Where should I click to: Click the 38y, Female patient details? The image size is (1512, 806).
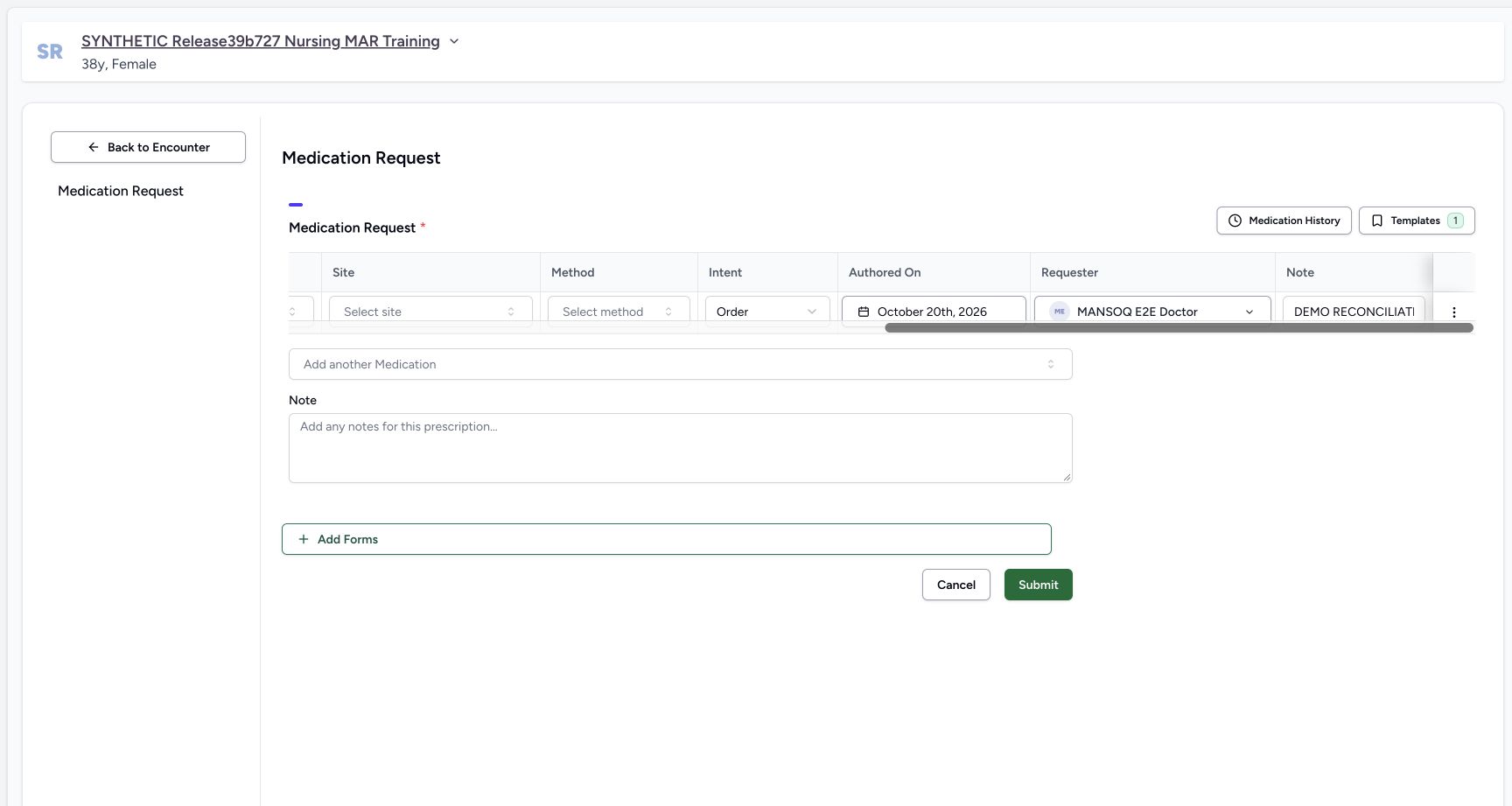(x=119, y=64)
